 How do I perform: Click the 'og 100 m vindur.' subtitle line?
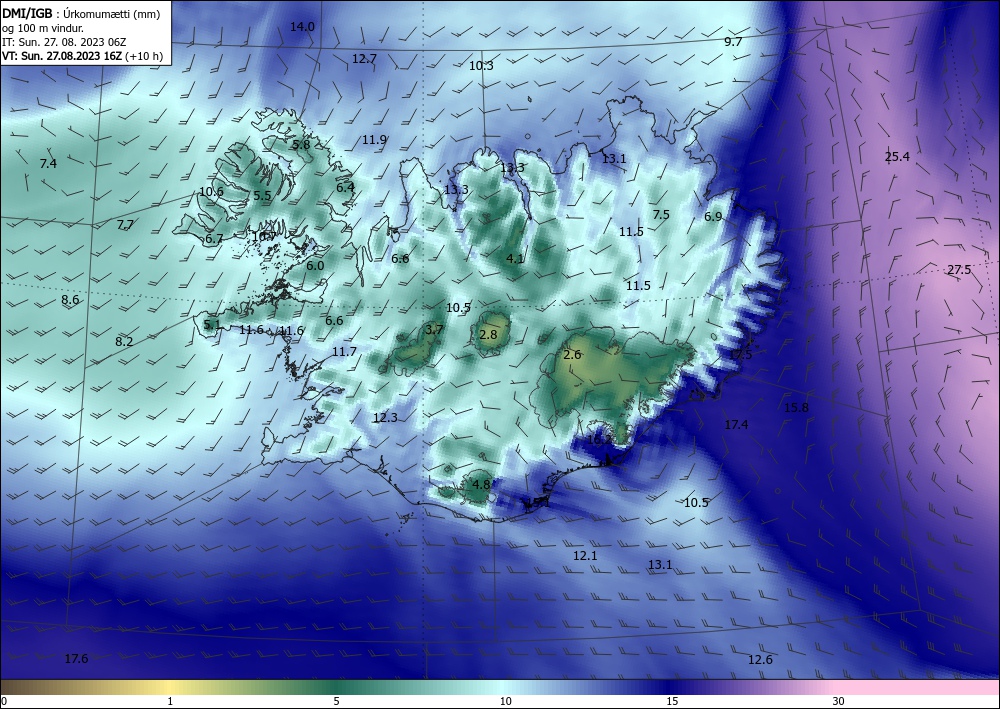coord(43,28)
